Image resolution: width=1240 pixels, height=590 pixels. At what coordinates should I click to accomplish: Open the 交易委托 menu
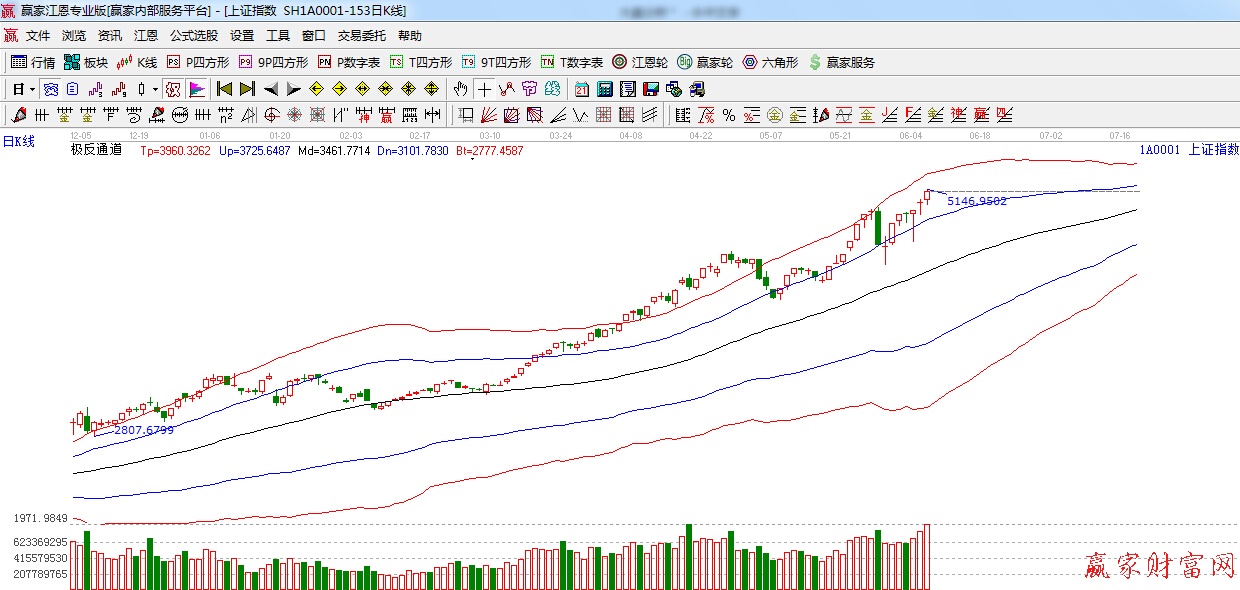[x=361, y=35]
